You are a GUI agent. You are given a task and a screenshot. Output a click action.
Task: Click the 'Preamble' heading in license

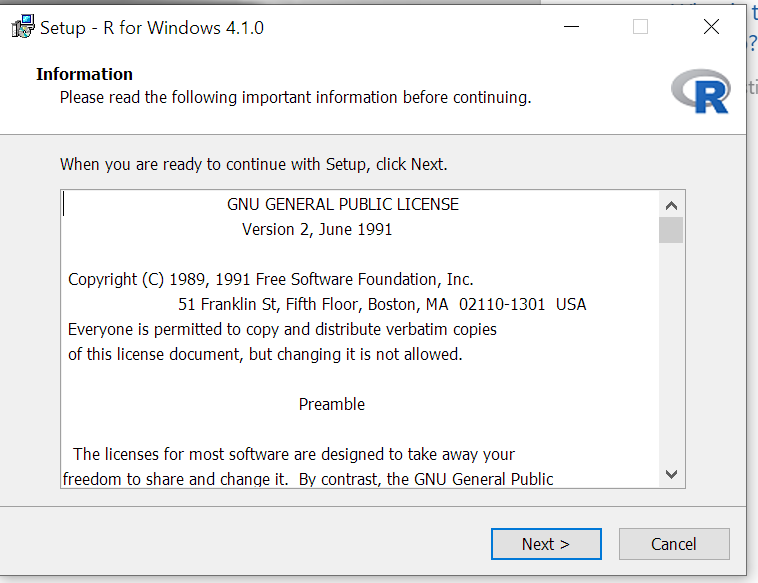[332, 404]
